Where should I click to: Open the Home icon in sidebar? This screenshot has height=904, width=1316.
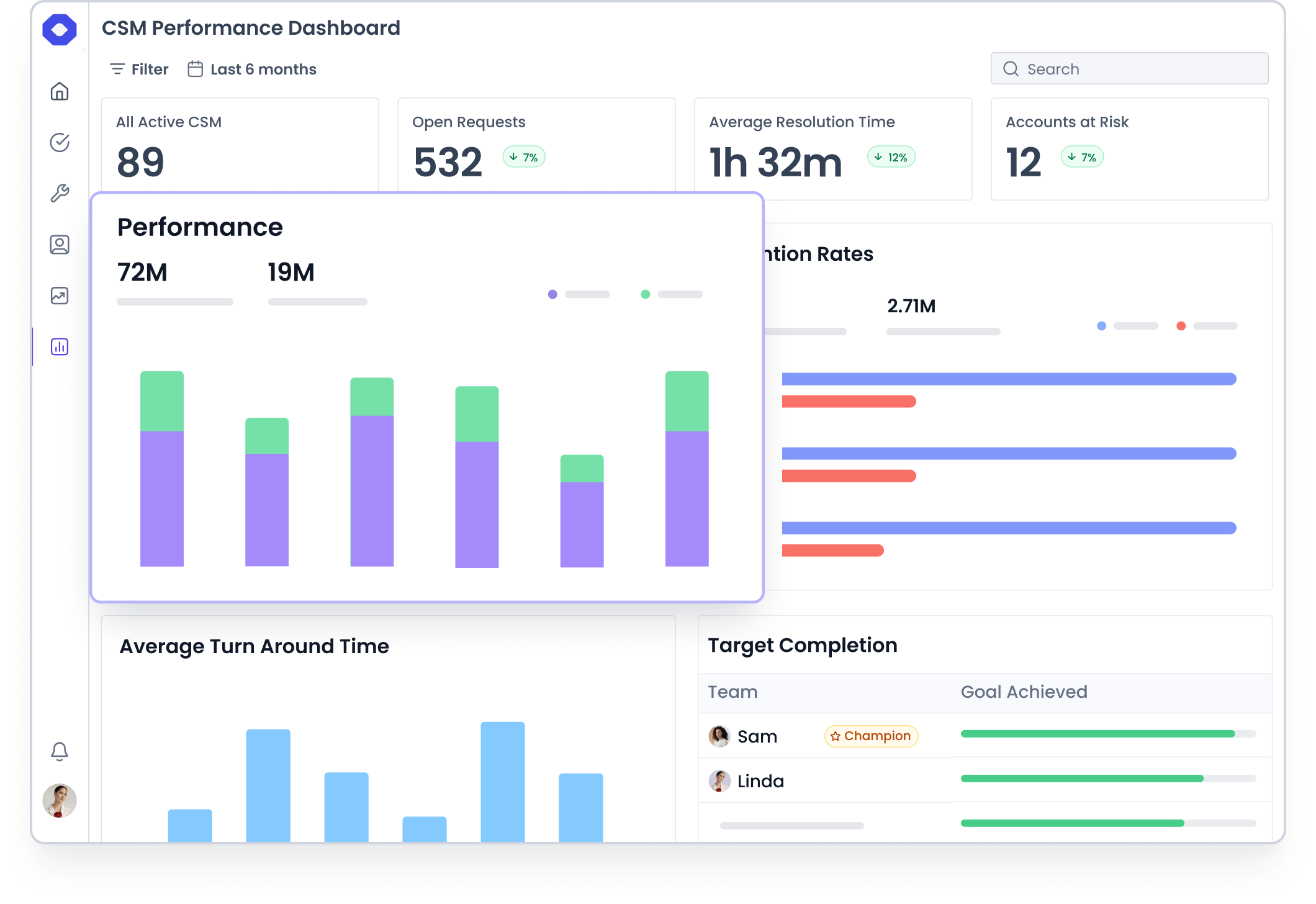(x=59, y=92)
